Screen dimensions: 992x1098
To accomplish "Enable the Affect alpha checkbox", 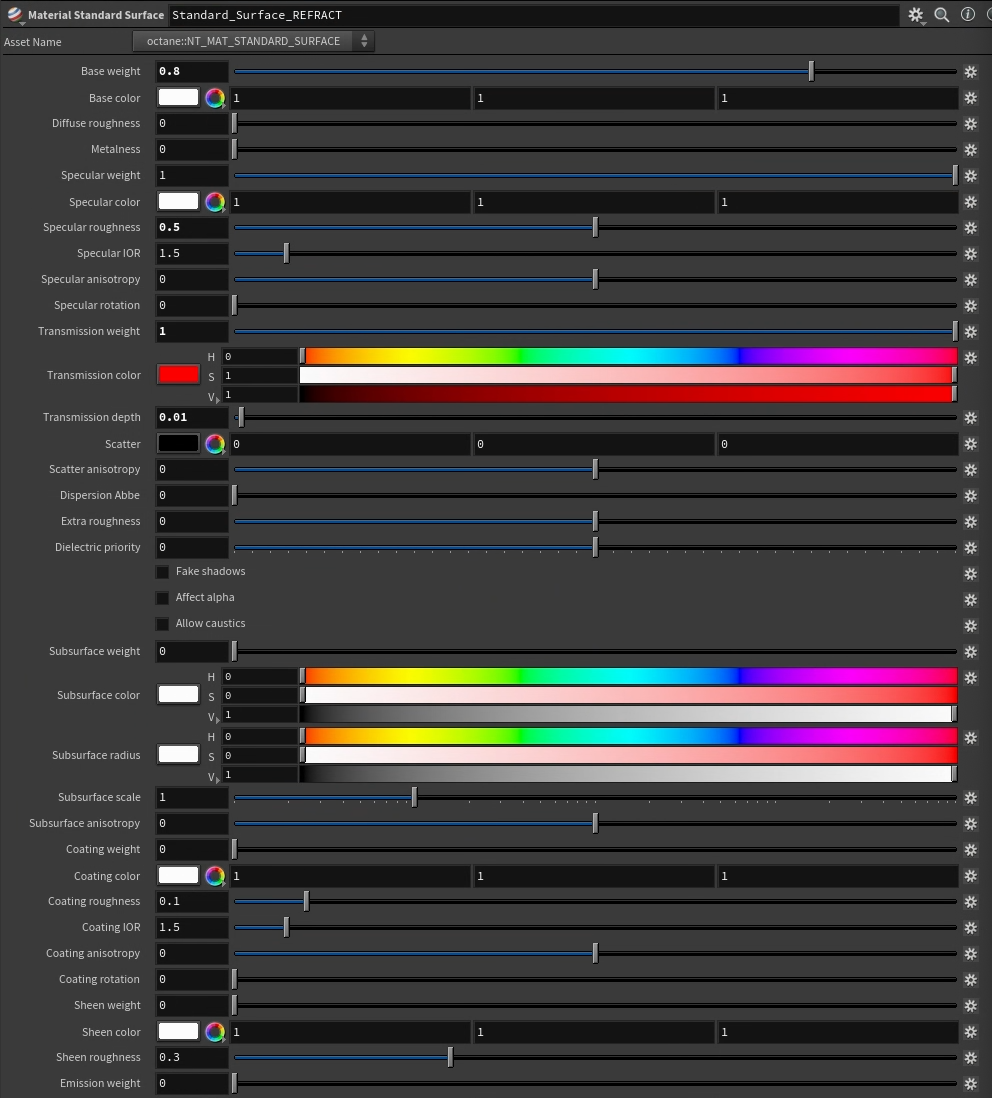I will [x=162, y=598].
